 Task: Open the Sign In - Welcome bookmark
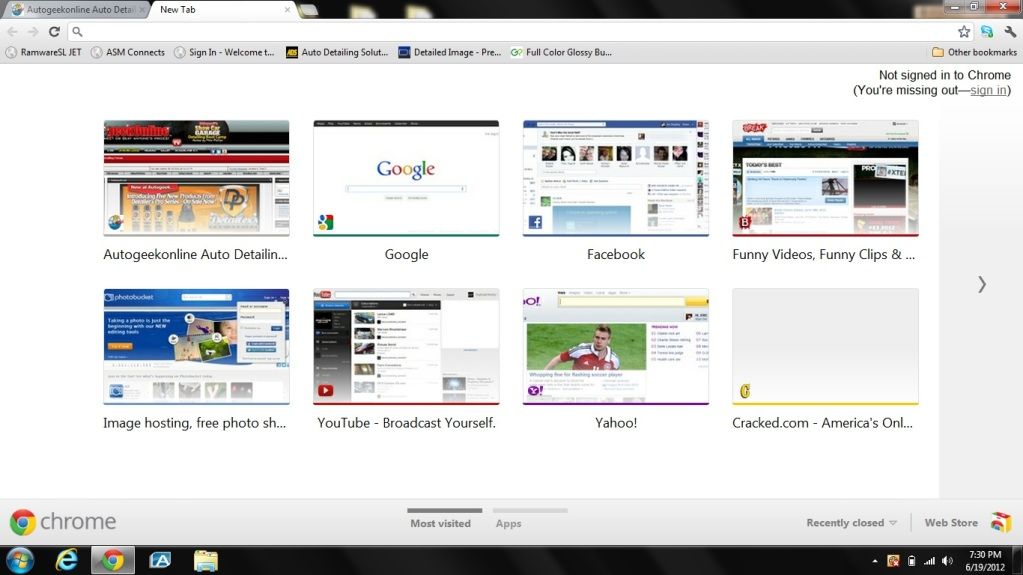[x=224, y=52]
